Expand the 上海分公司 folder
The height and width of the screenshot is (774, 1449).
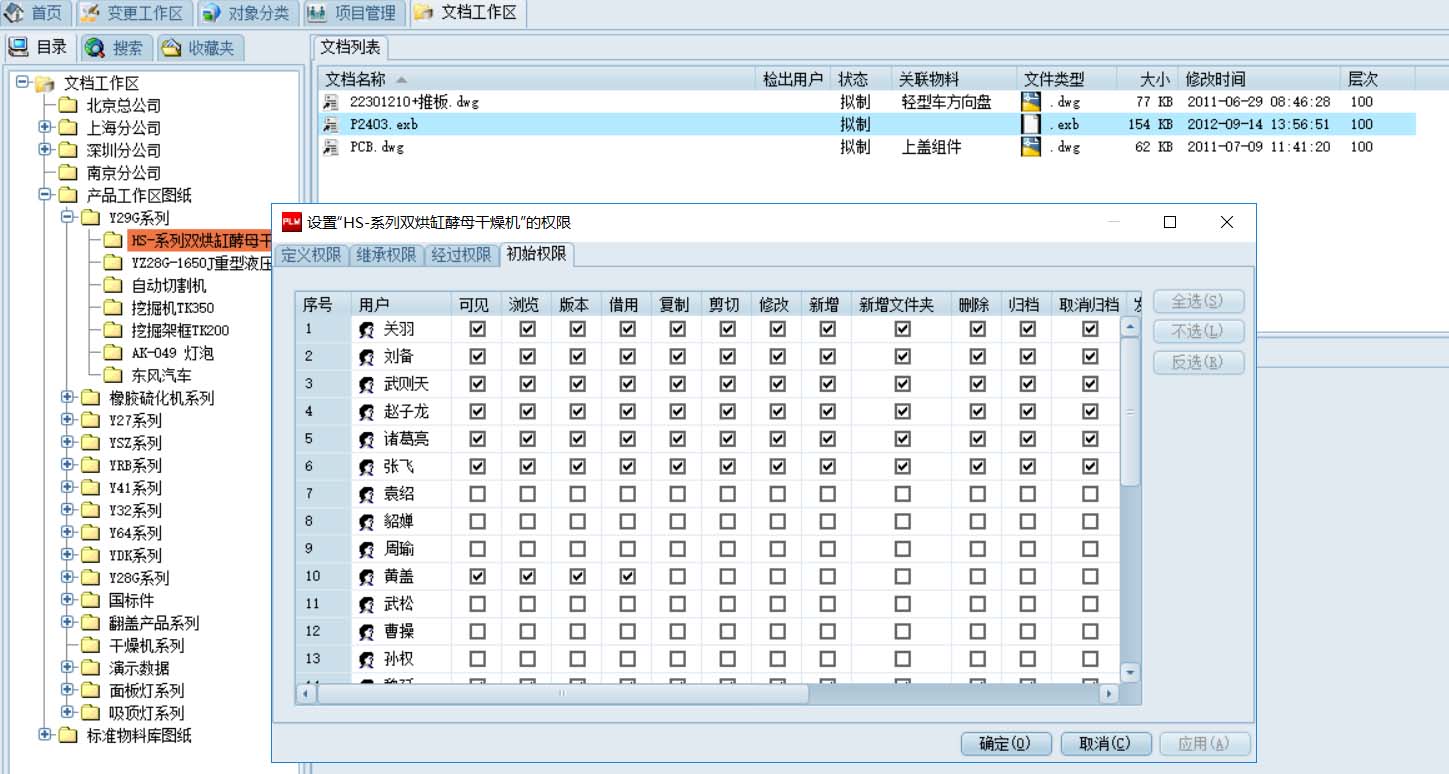45,127
